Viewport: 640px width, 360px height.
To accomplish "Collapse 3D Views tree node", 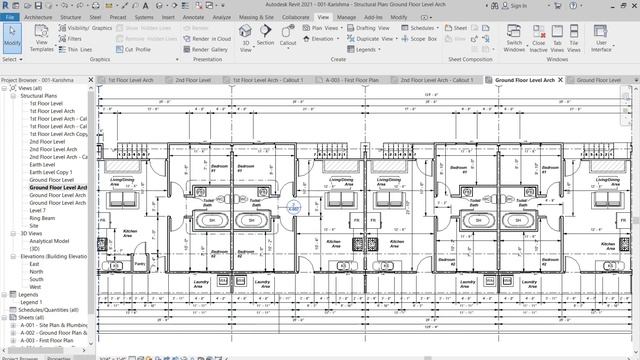I will click(x=13, y=233).
